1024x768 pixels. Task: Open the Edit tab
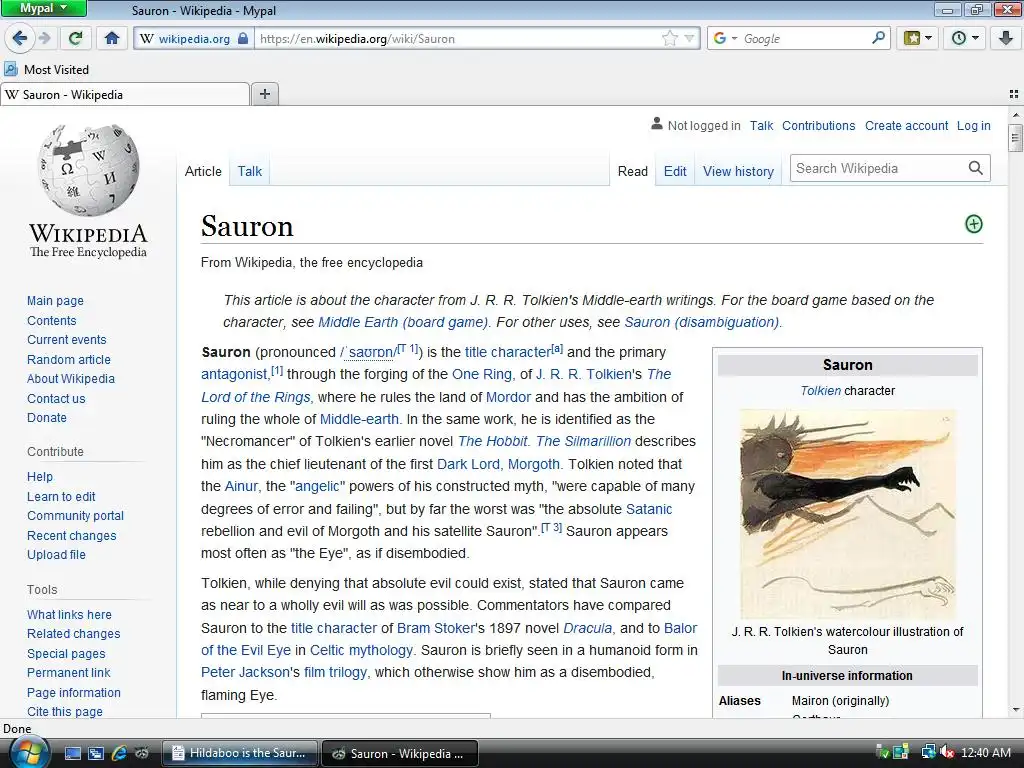click(x=675, y=171)
